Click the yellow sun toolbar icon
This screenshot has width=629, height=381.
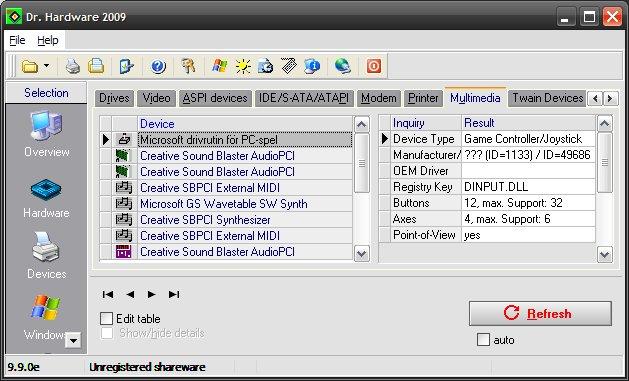(243, 66)
